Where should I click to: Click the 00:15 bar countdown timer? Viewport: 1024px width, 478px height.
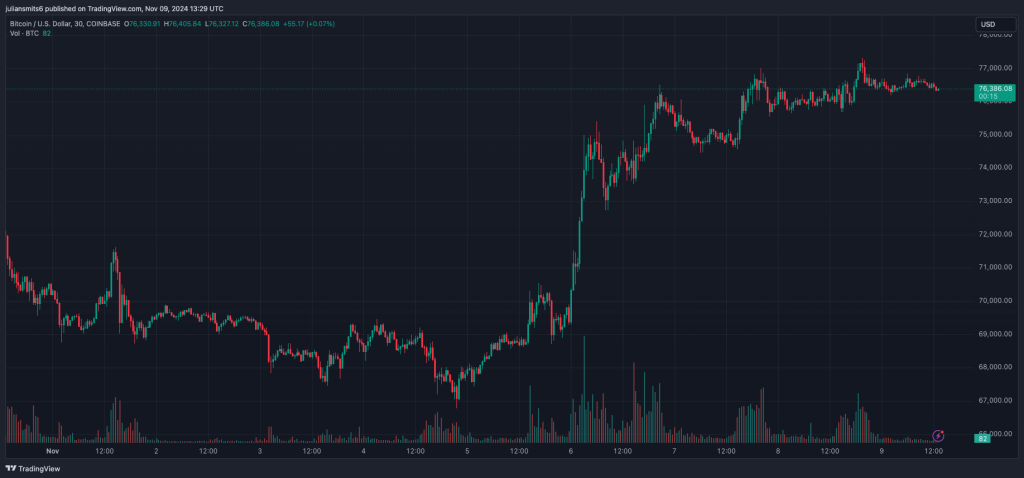tap(987, 97)
